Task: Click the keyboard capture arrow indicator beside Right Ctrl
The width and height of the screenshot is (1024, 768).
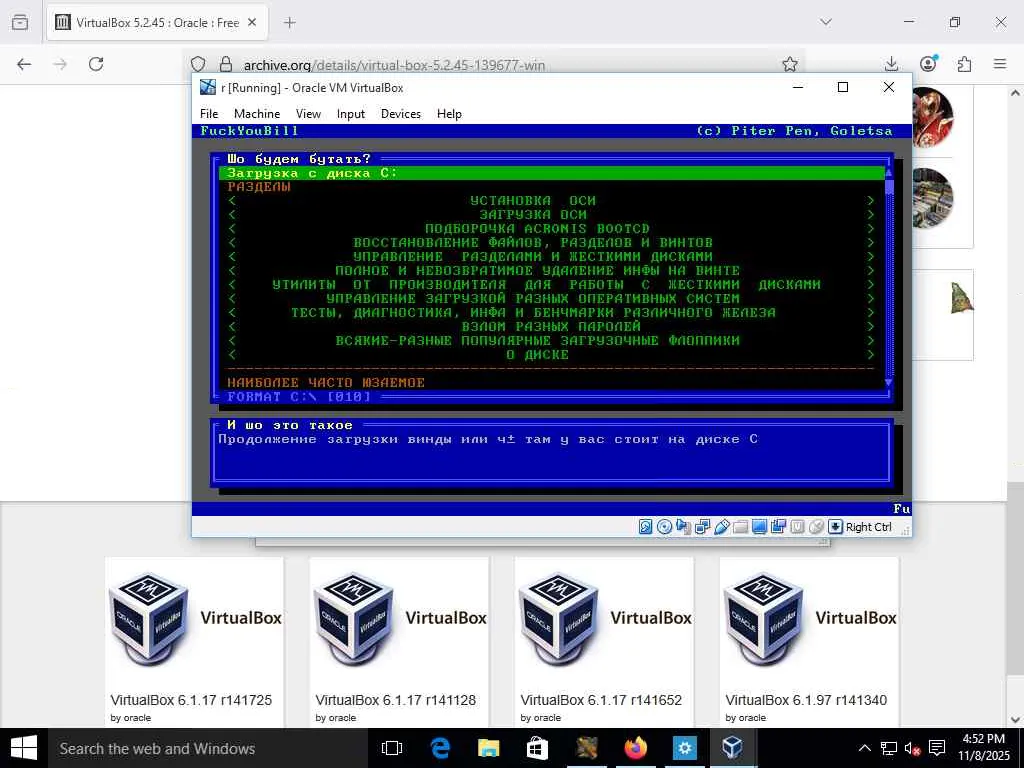Action: (835, 527)
